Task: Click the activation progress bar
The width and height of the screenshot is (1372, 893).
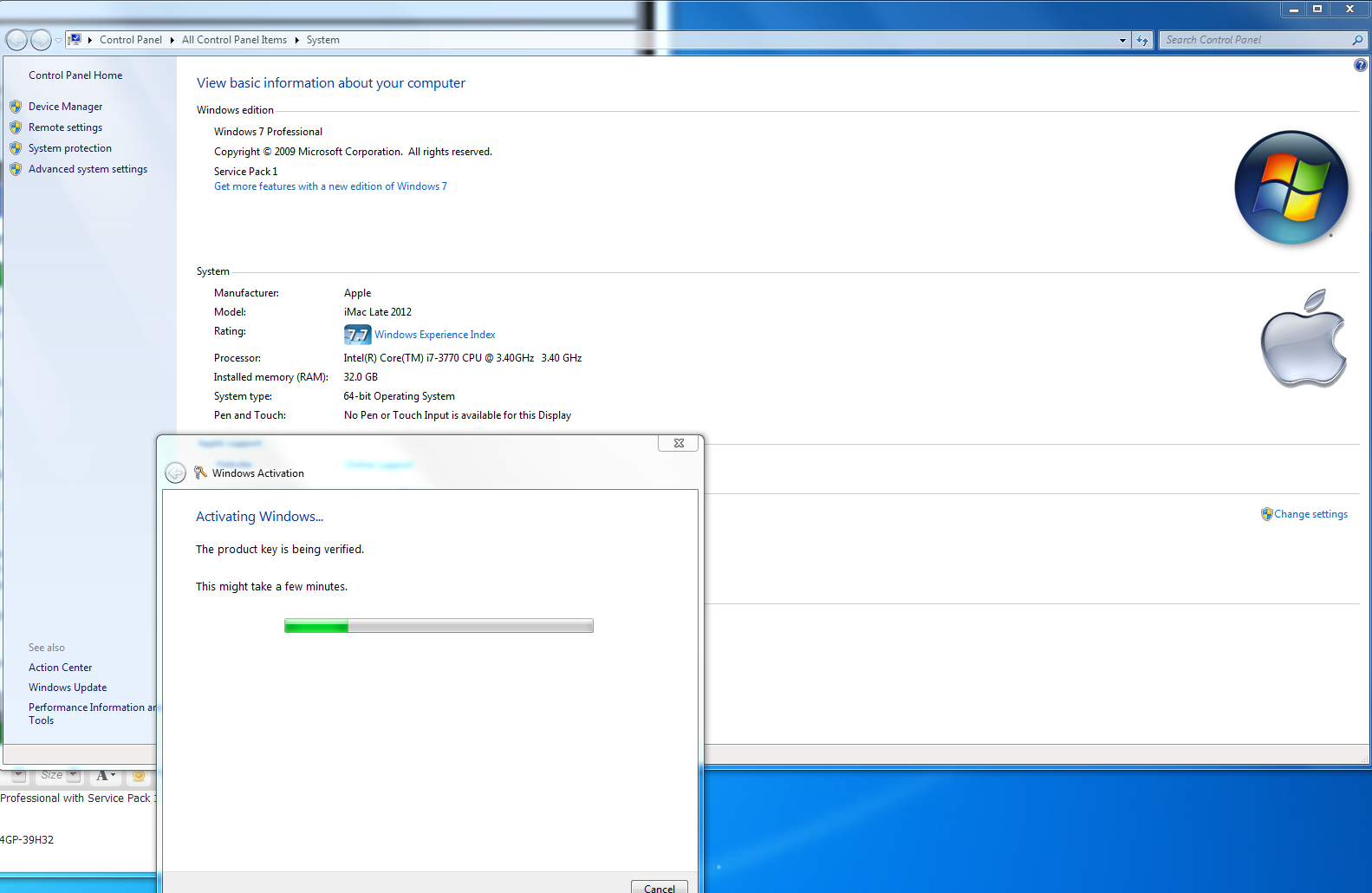Action: coord(439,626)
